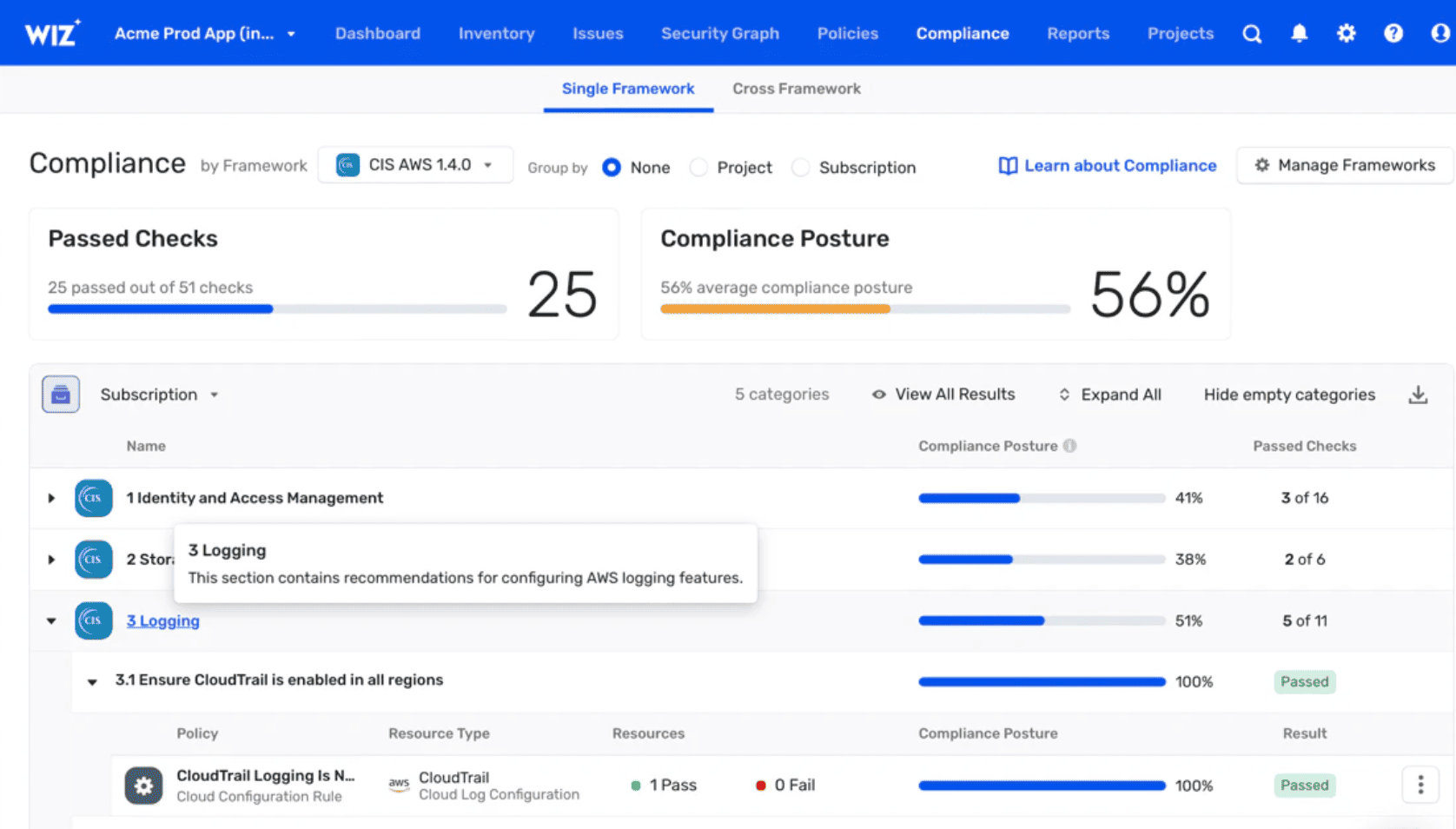
Task: Click the book icon beside Learn about Compliance
Action: [x=1008, y=166]
